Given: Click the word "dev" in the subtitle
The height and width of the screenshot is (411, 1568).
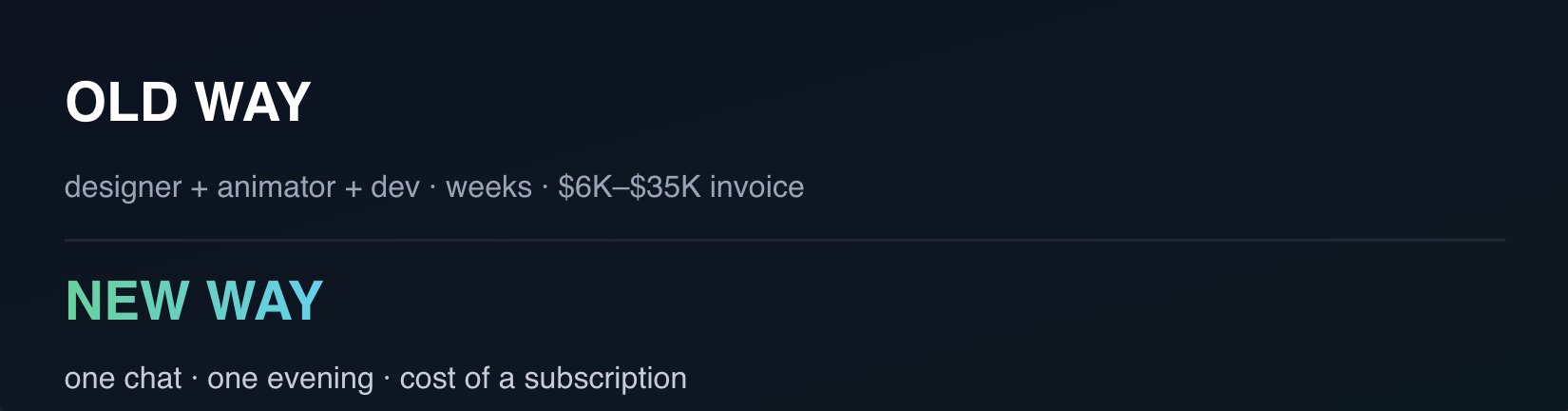Looking at the screenshot, I should tap(395, 186).
